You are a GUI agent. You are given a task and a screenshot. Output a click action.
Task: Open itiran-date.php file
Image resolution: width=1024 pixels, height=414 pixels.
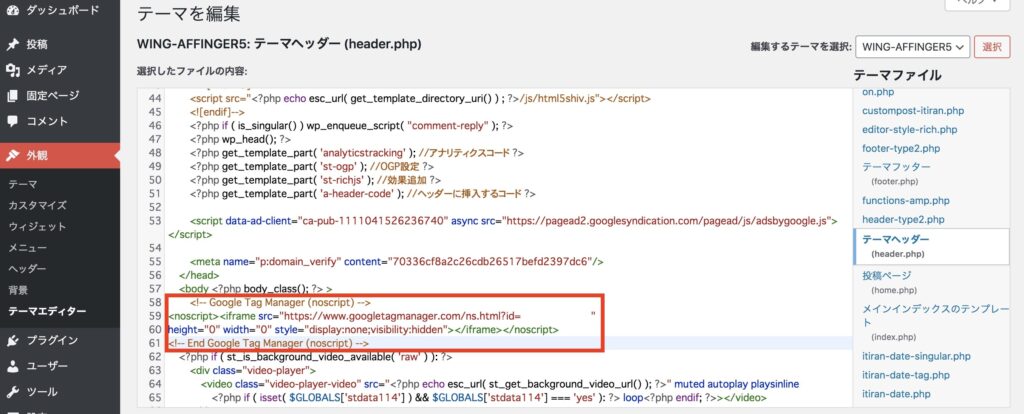click(x=896, y=394)
